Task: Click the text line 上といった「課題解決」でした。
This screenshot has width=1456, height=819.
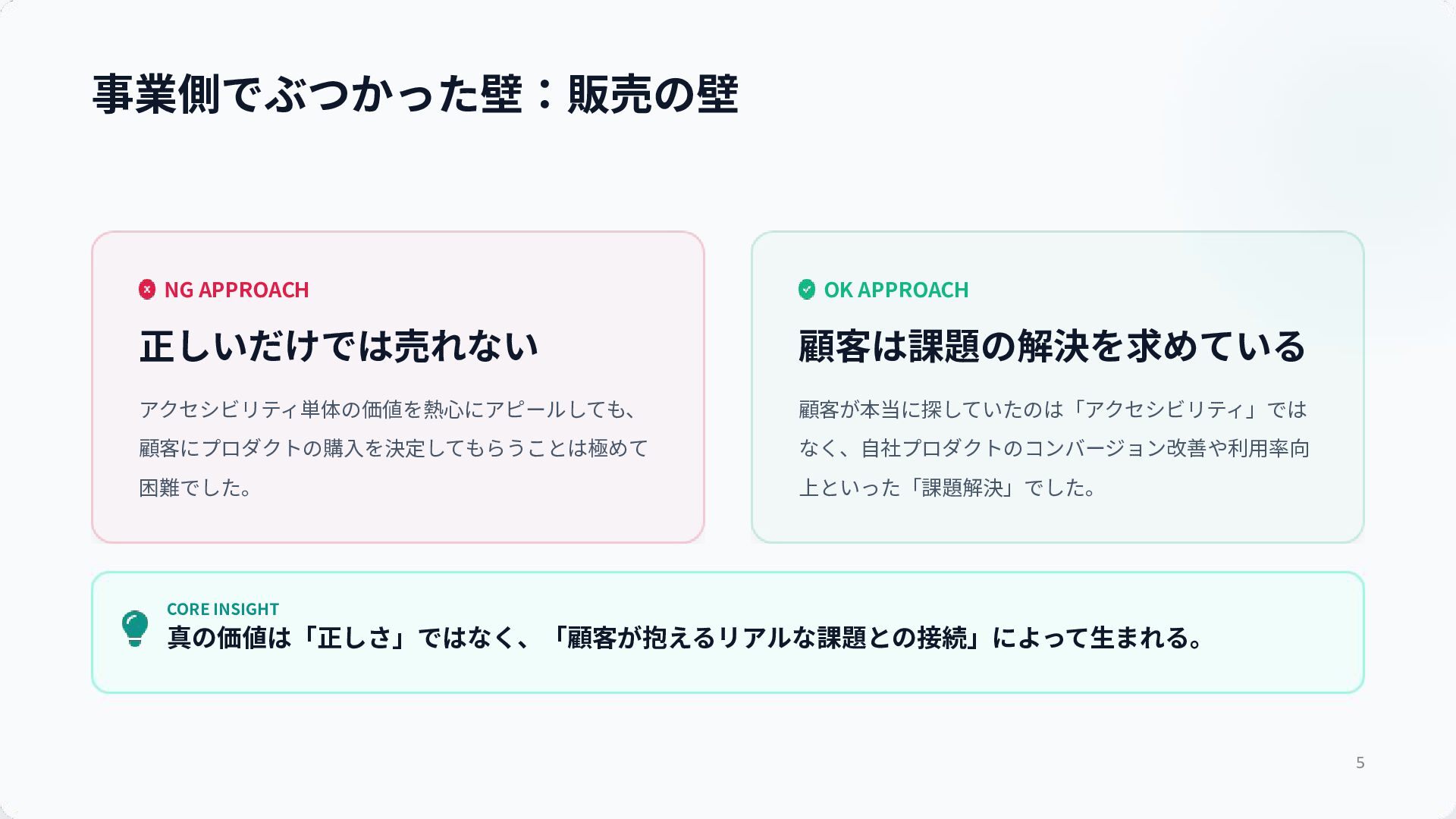Action: click(x=948, y=488)
